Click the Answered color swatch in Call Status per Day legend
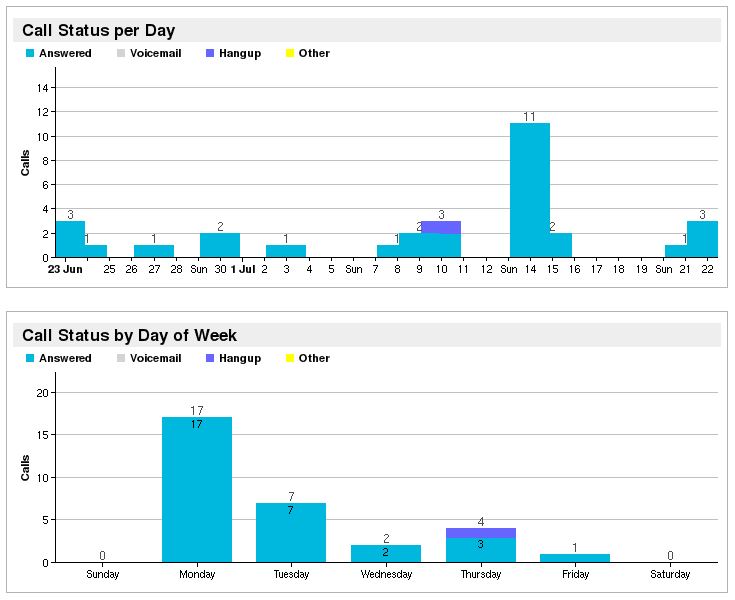The image size is (735, 600). click(30, 53)
